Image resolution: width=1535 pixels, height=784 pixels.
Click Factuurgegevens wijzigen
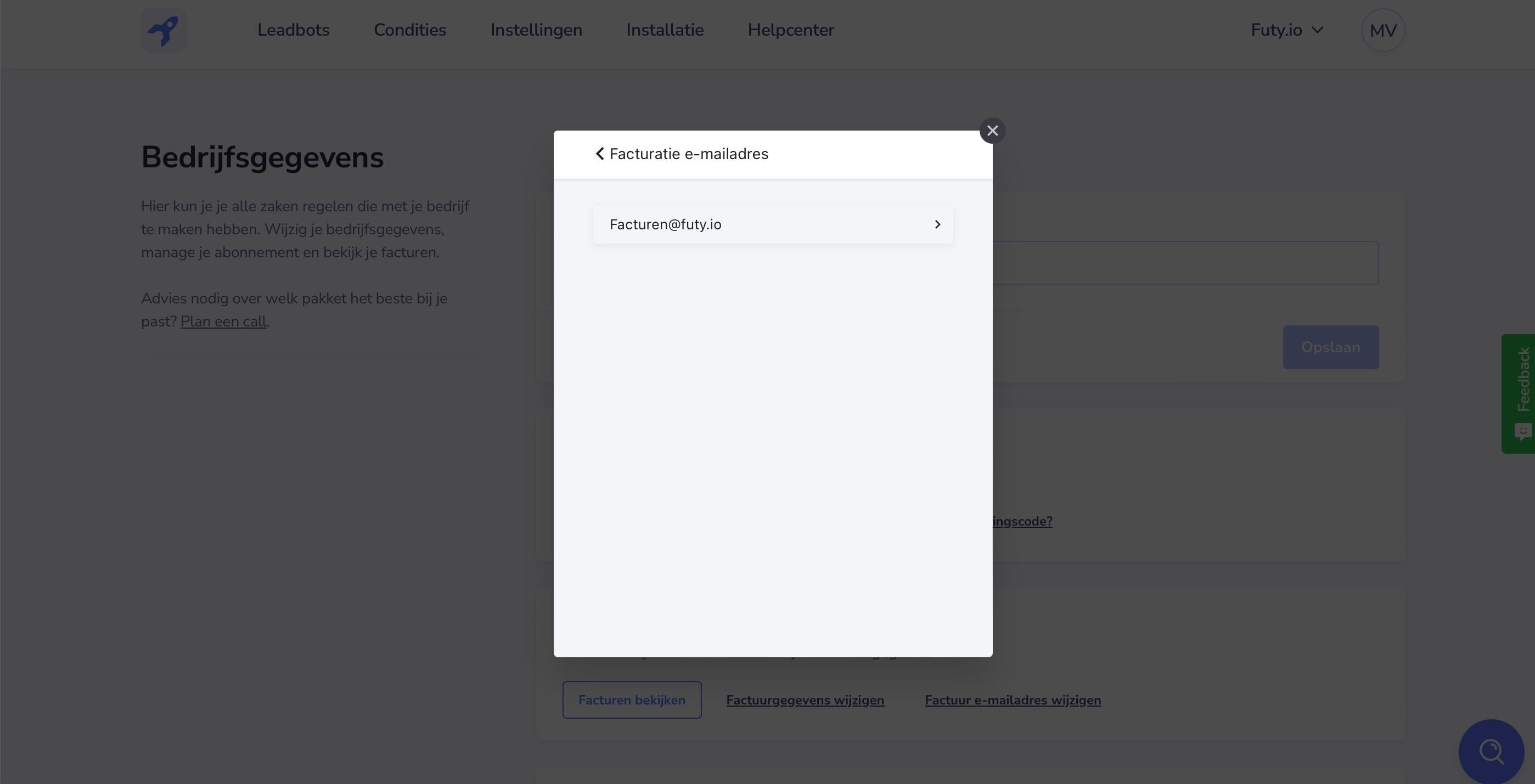tap(805, 700)
